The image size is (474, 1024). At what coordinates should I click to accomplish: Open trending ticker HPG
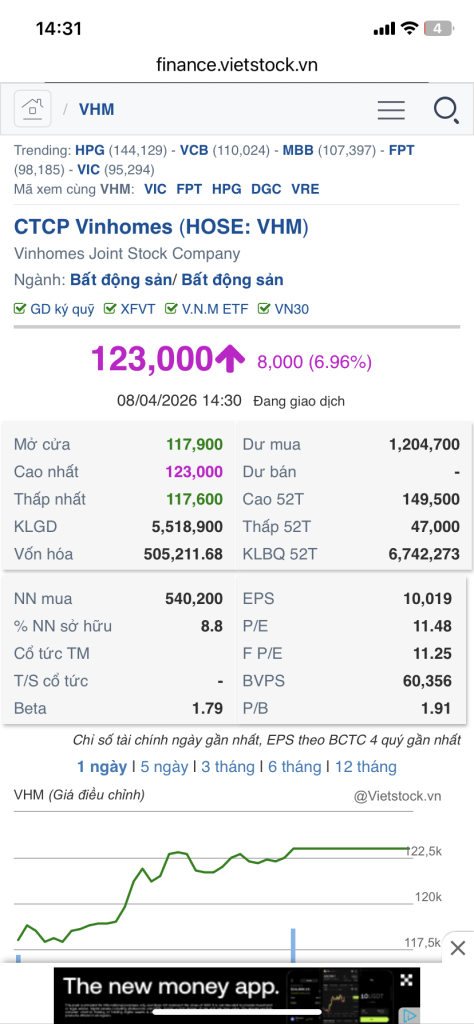89,150
